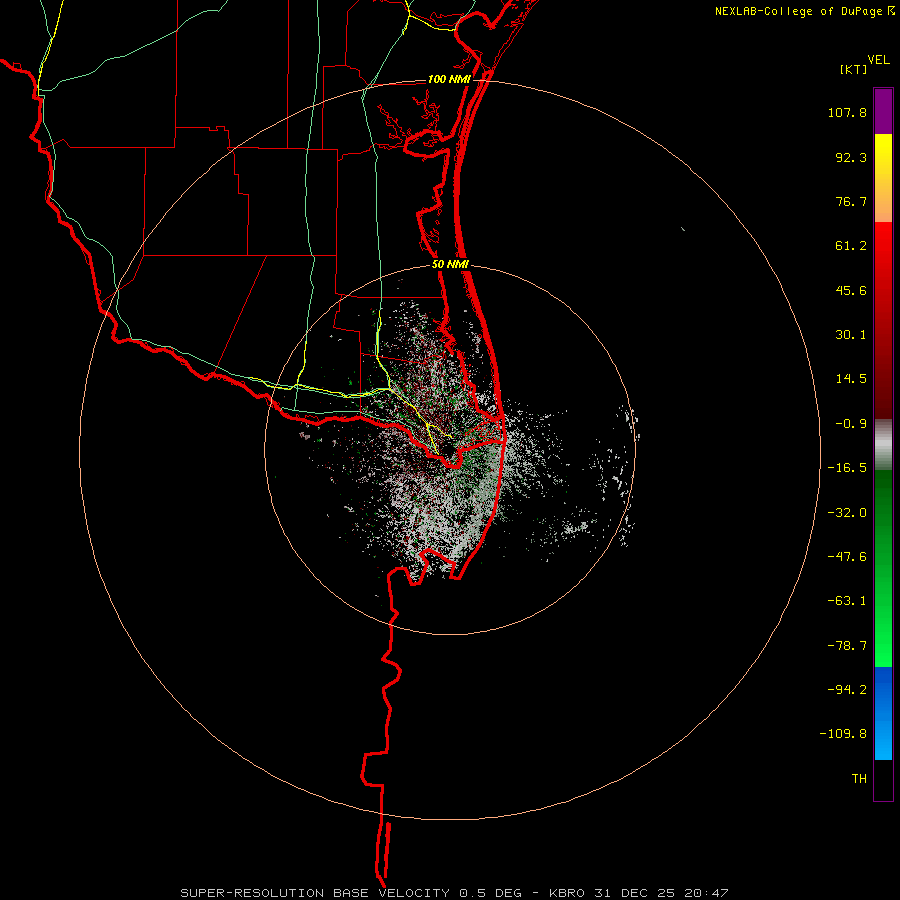Click the 92.3 legend value
This screenshot has height=900, width=900.
coord(851,157)
